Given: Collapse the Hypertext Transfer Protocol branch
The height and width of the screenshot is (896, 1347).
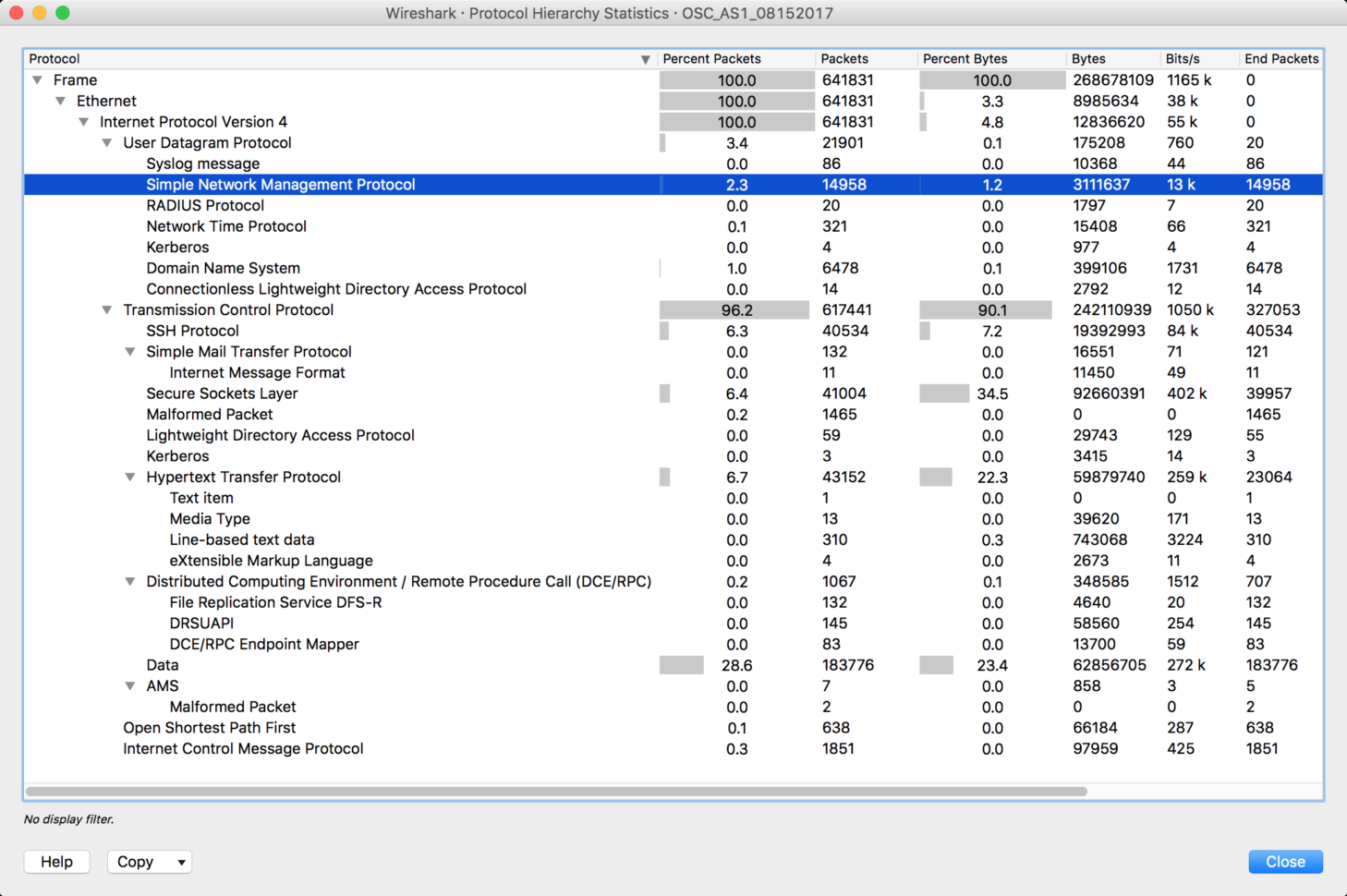Looking at the screenshot, I should pos(129,478).
